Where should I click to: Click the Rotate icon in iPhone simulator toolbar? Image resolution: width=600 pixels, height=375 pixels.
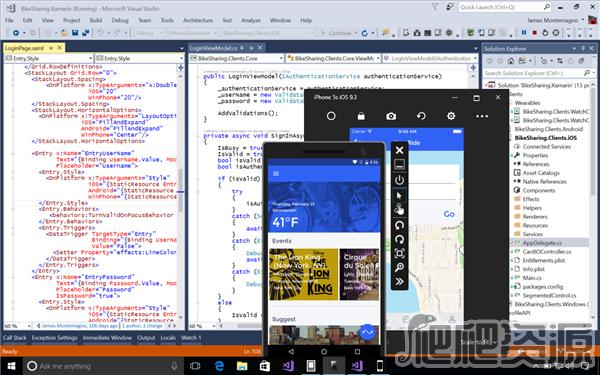click(x=421, y=116)
